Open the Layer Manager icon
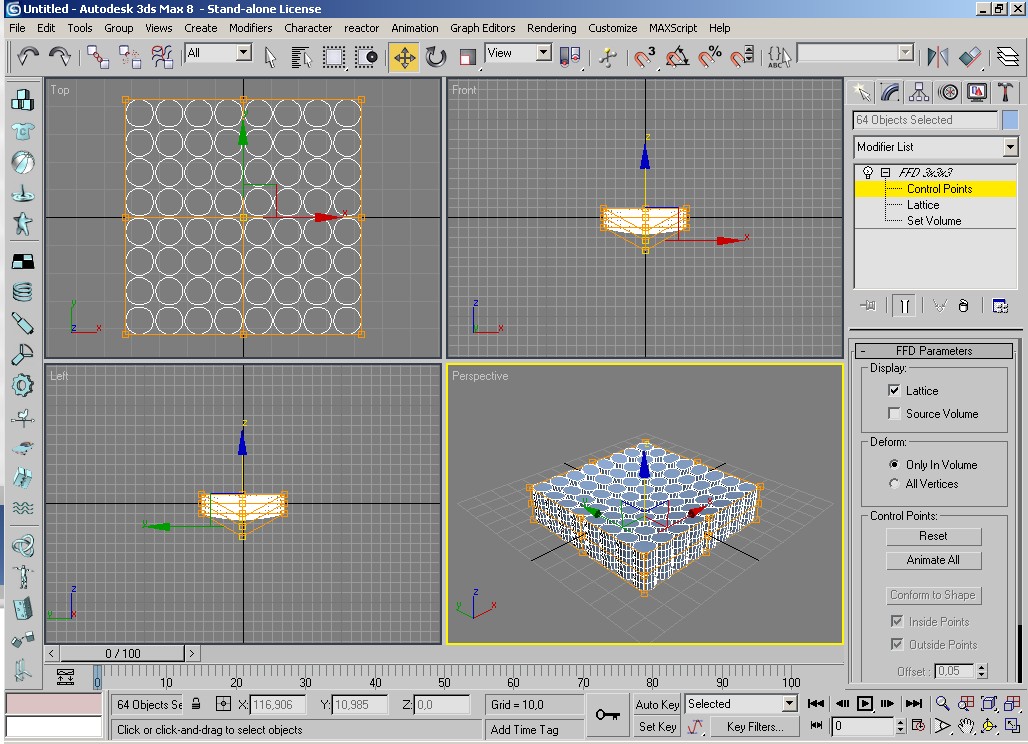Viewport: 1028px width, 744px height. coord(1008,57)
